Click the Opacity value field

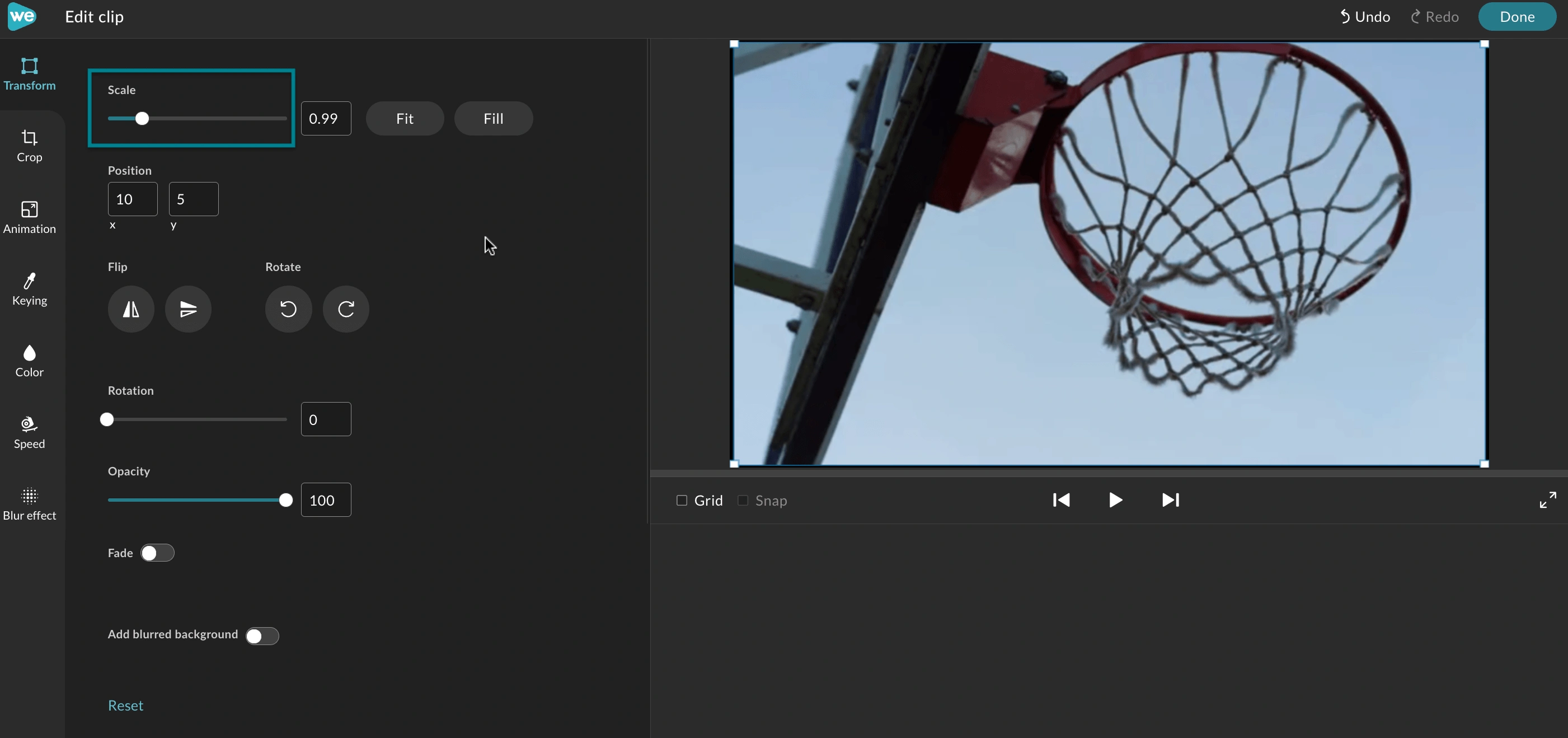click(326, 500)
